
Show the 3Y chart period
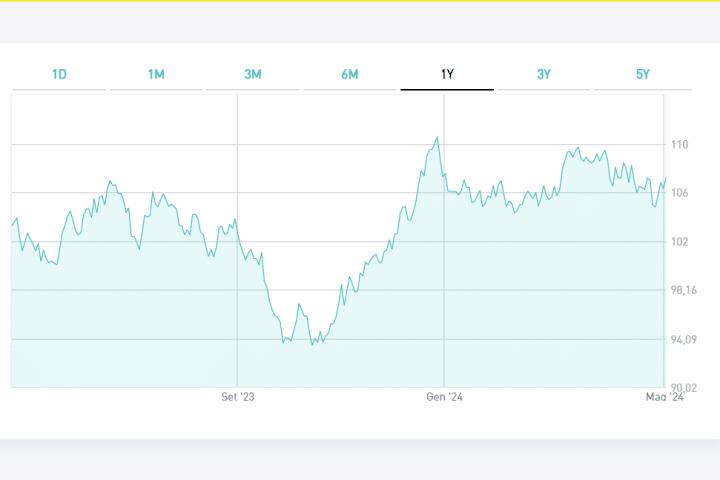(x=544, y=75)
